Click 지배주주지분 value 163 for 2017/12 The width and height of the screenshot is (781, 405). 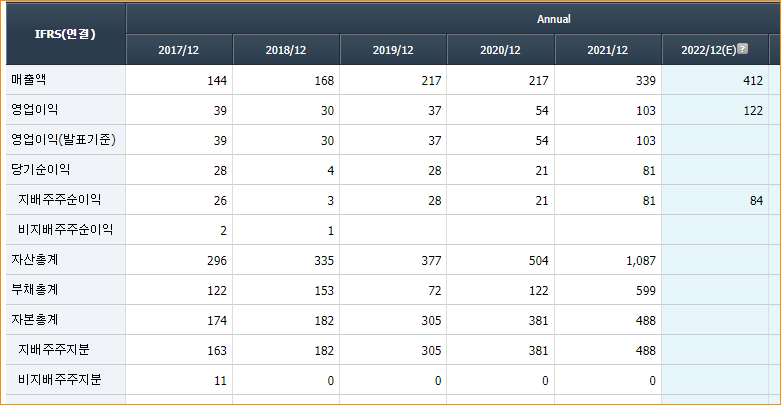217,351
